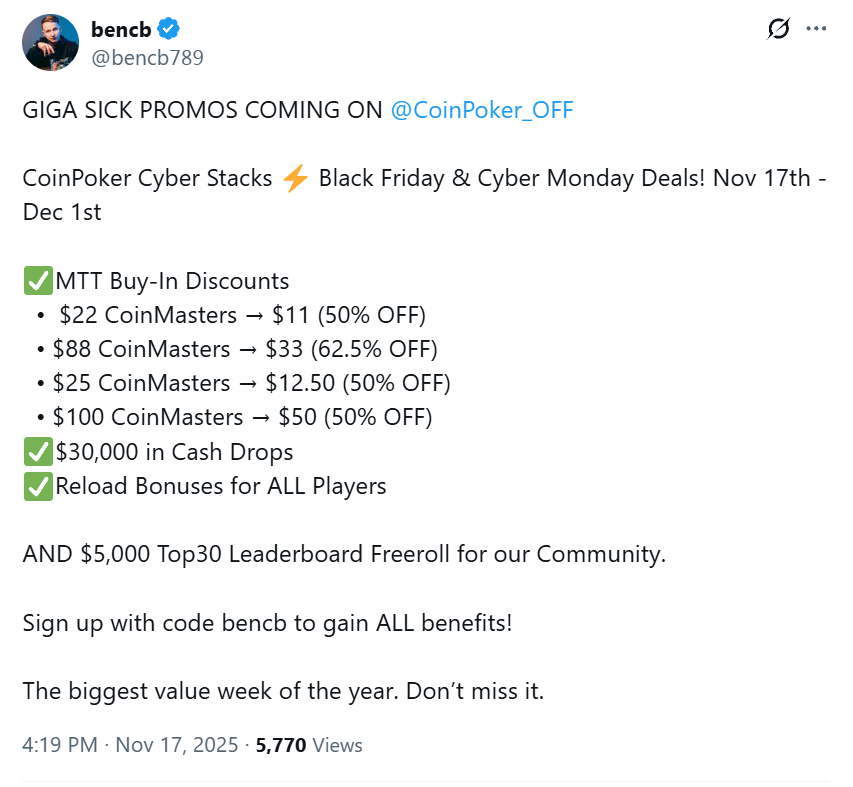Open bencb's profile picture
853x787 pixels.
tap(51, 42)
